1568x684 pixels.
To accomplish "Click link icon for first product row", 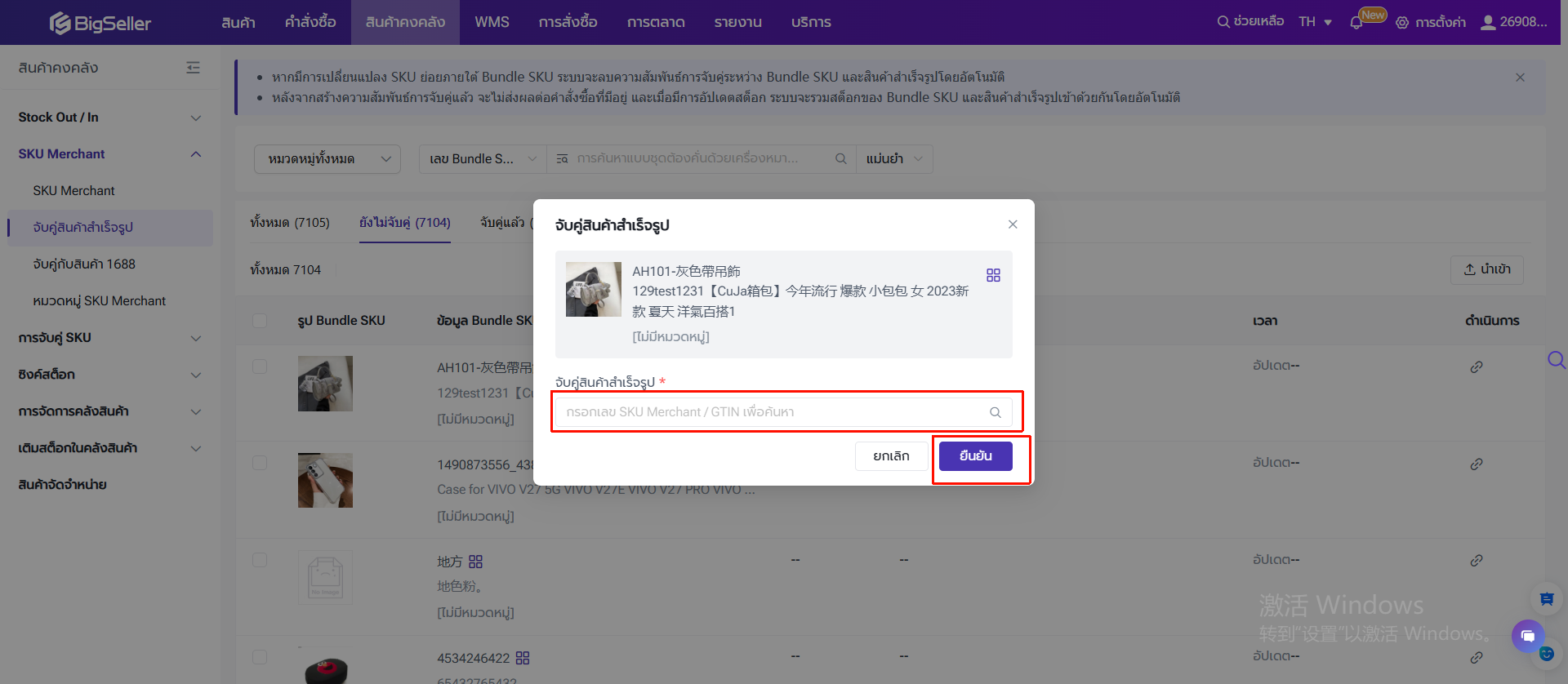I will pyautogui.click(x=1476, y=367).
